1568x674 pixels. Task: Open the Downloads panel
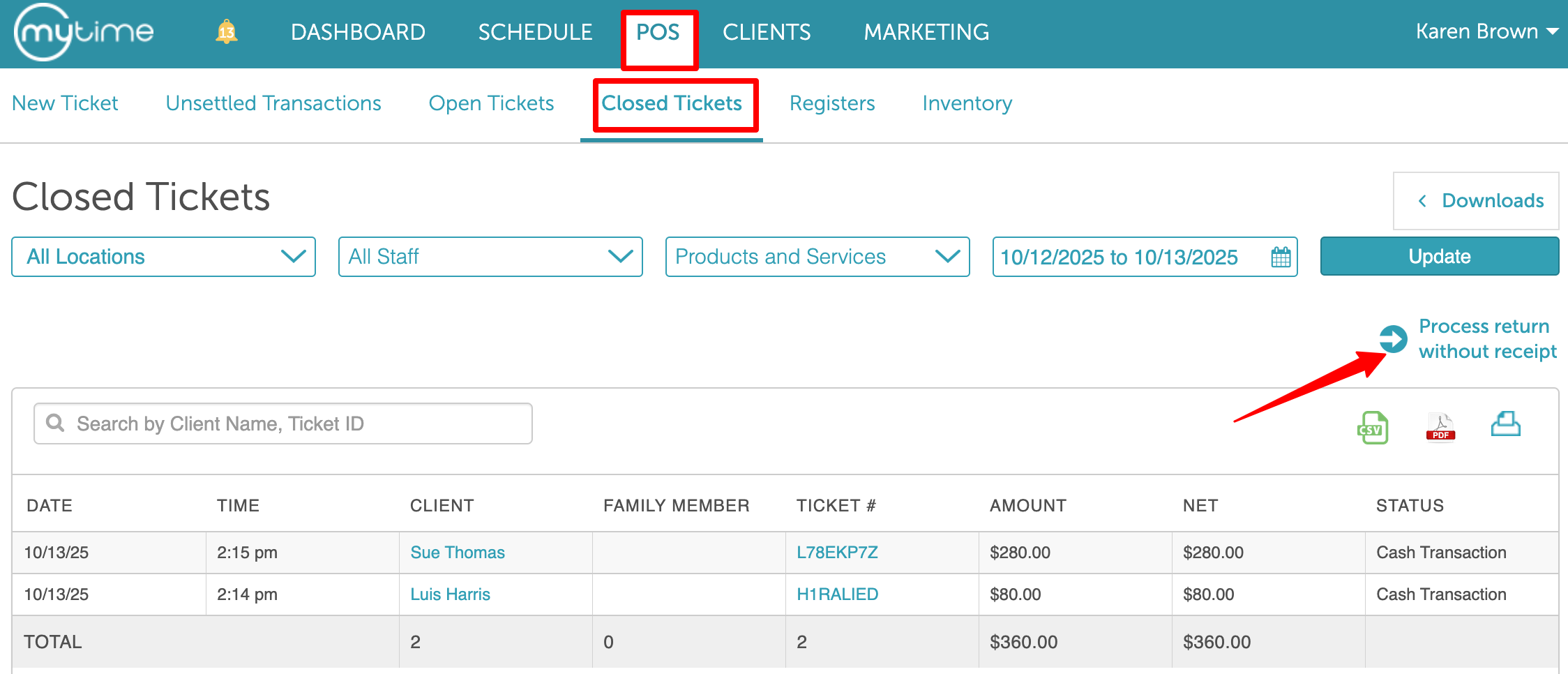point(1476,201)
